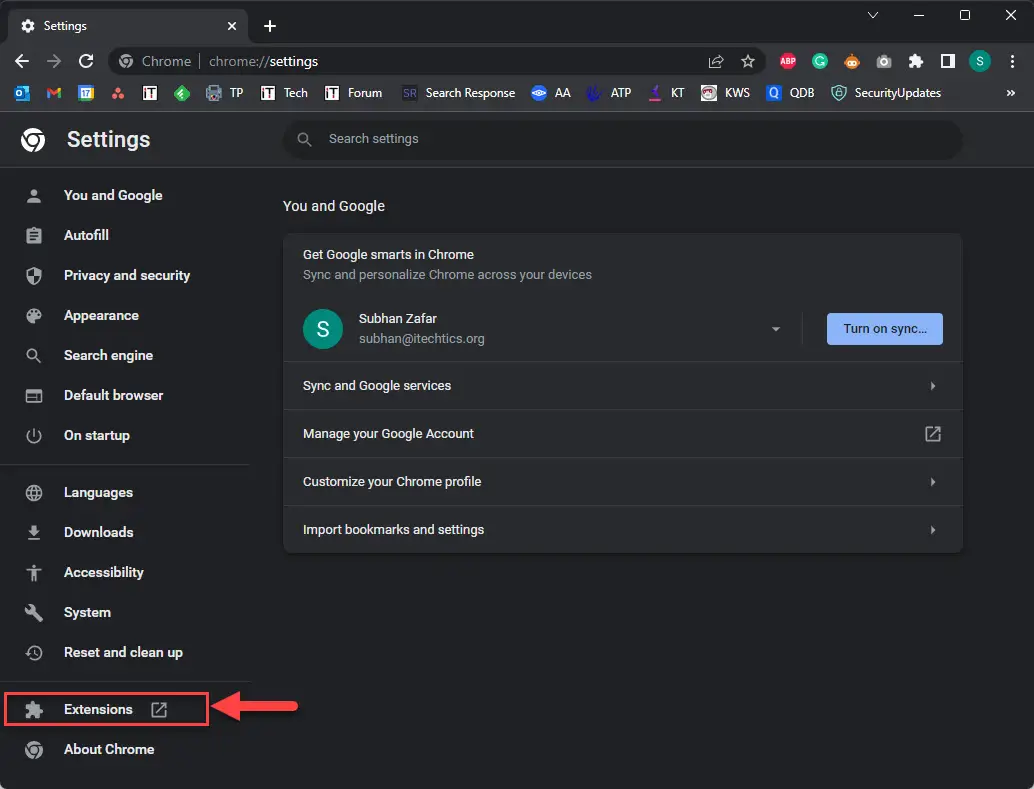Screen dimensions: 1034x789
Task: Open the Gmail bookmark icon
Action: click(x=54, y=93)
